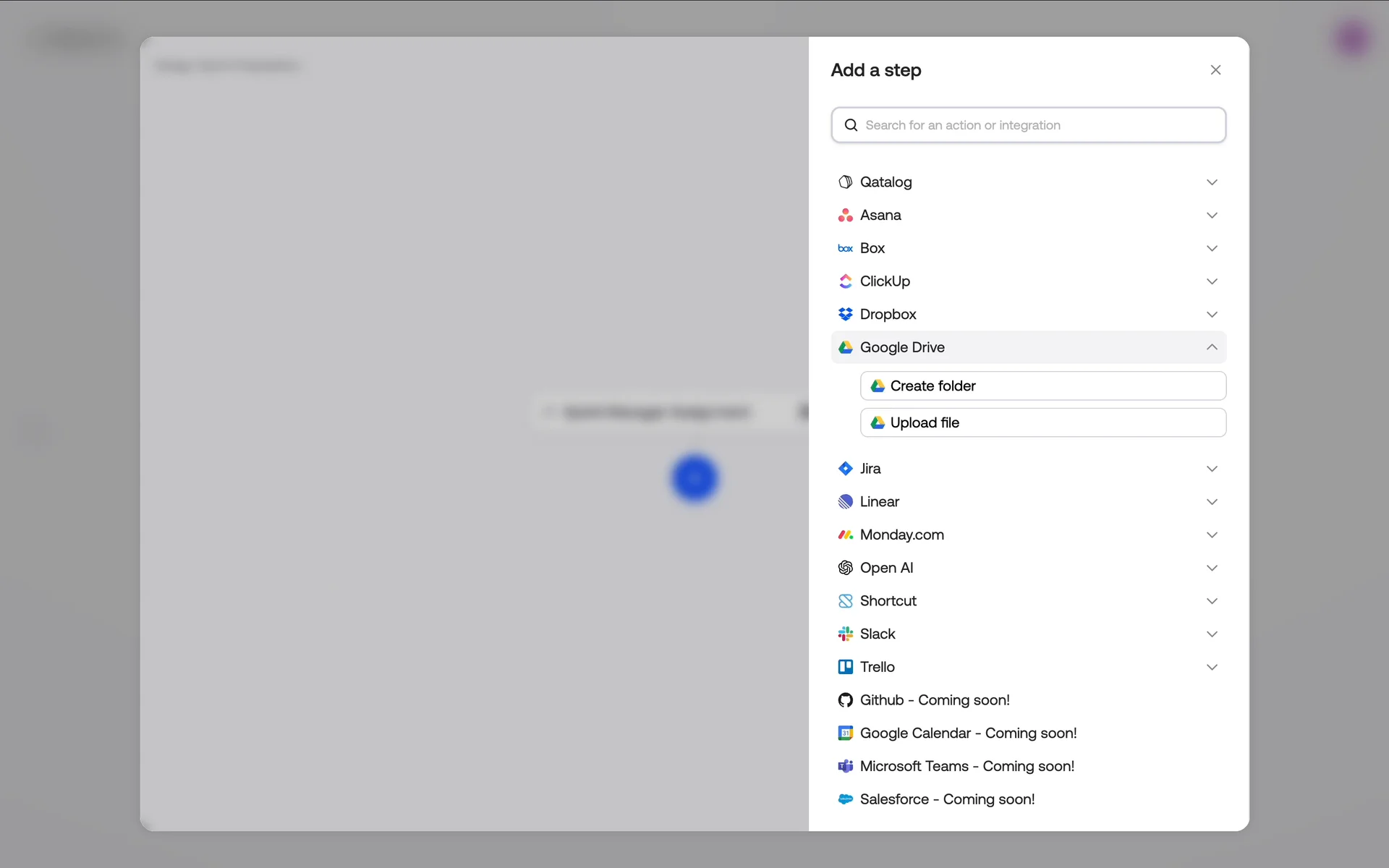Click the Asana logo icon
The width and height of the screenshot is (1389, 868).
[845, 216]
